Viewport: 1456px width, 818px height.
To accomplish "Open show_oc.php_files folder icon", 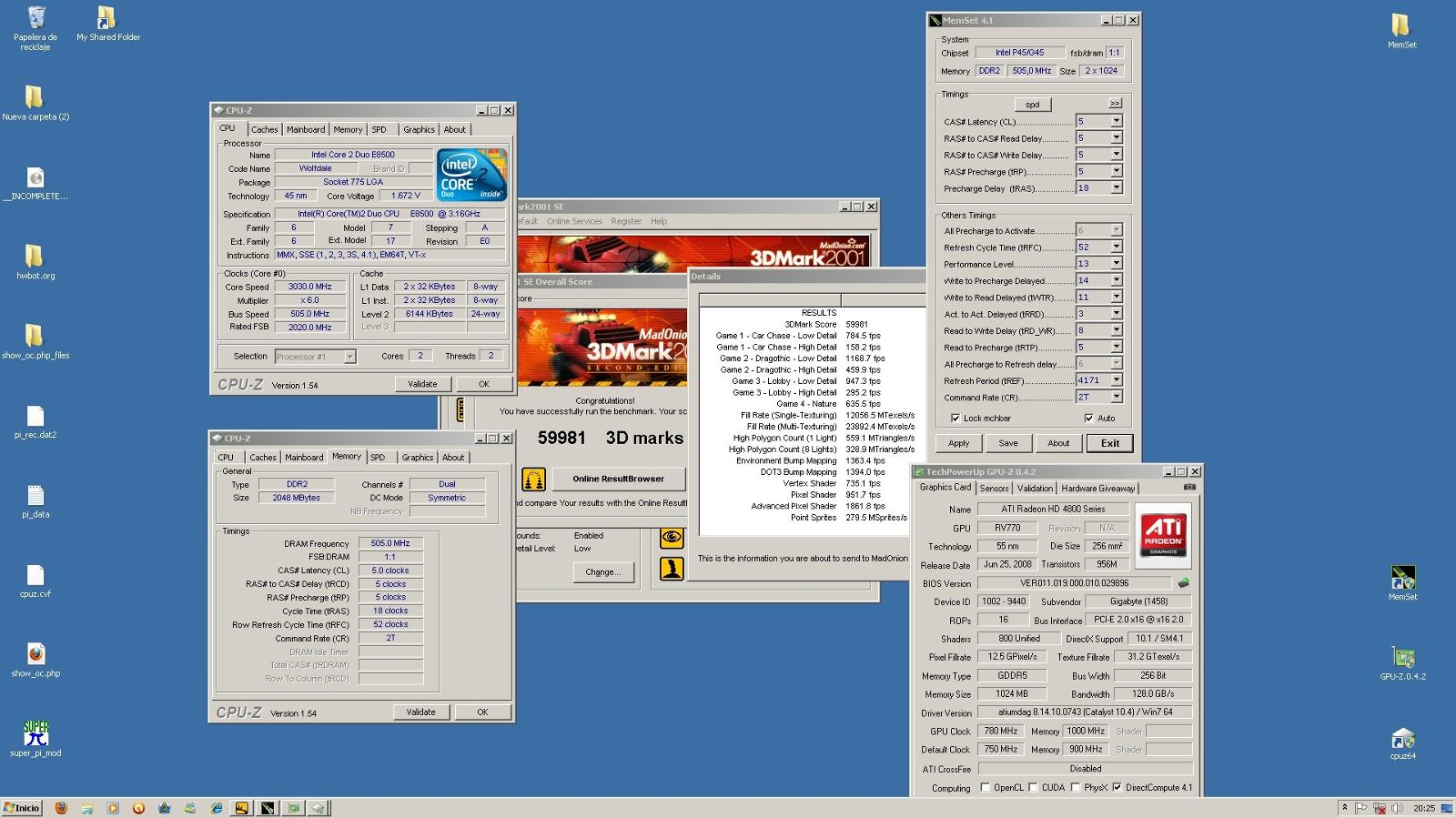I will [x=35, y=341].
